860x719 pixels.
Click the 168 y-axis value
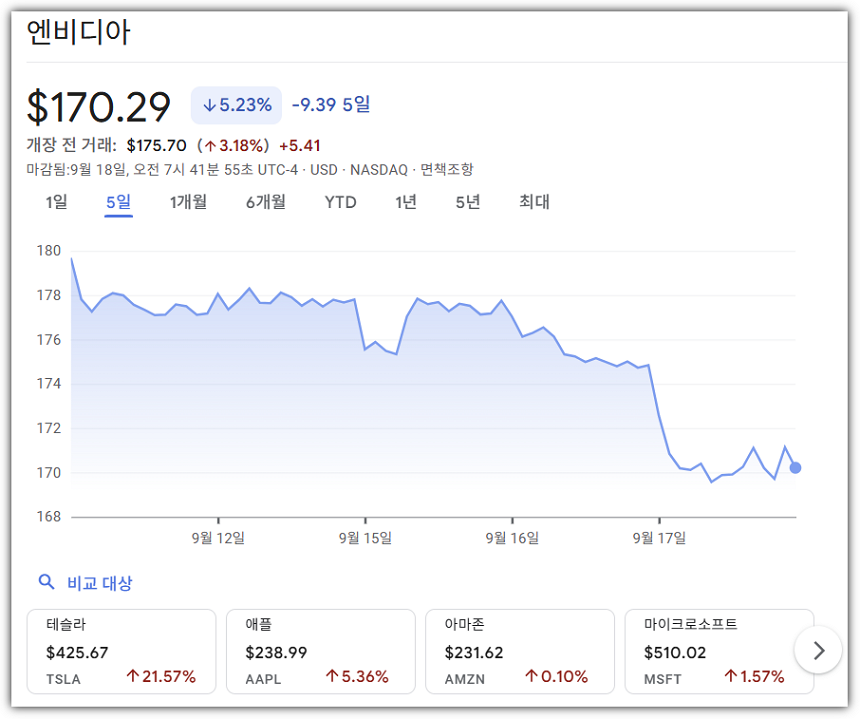click(49, 517)
